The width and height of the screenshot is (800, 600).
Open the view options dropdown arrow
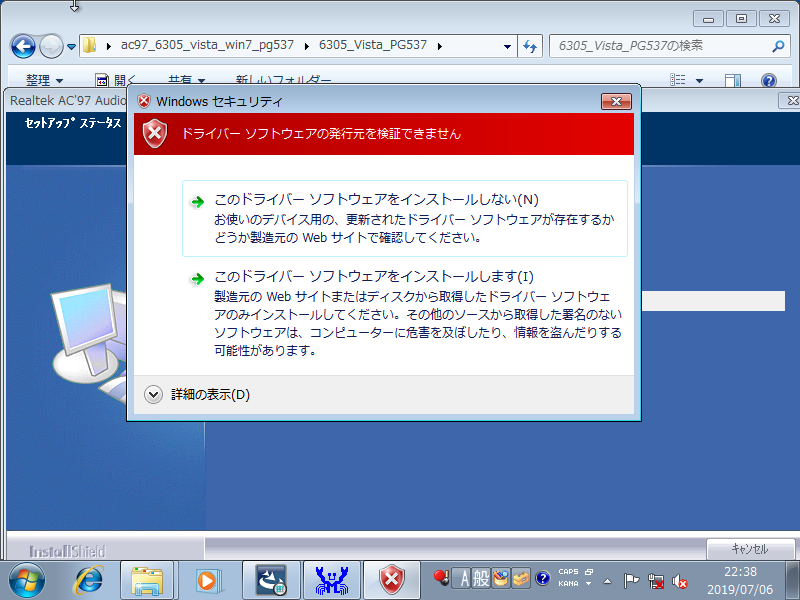699,80
